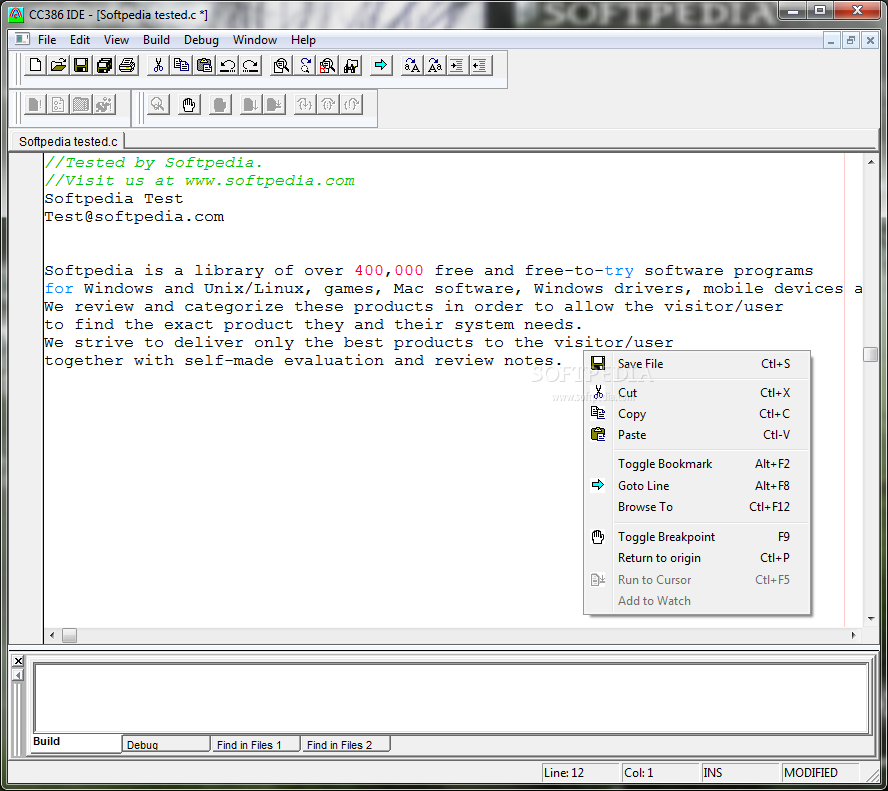Viewport: 888px width, 791px height.
Task: Close the output pane with its X button
Action: tap(18, 661)
